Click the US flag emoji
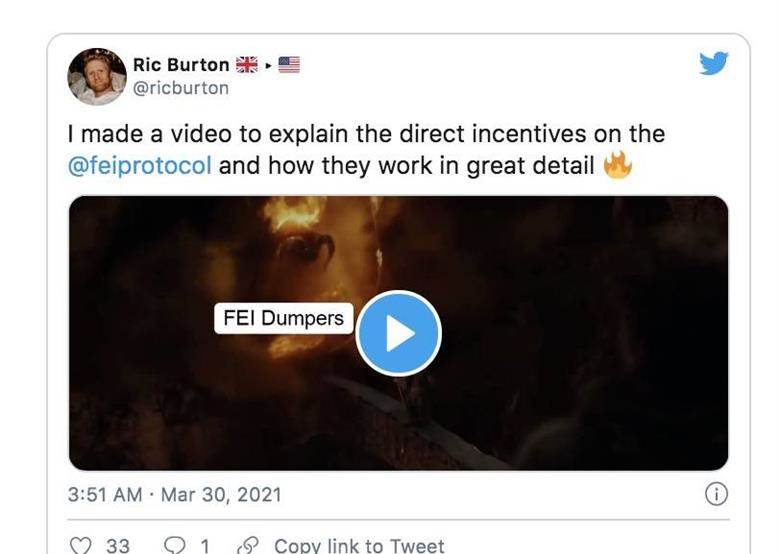This screenshot has height=554, width=780. coord(289,65)
